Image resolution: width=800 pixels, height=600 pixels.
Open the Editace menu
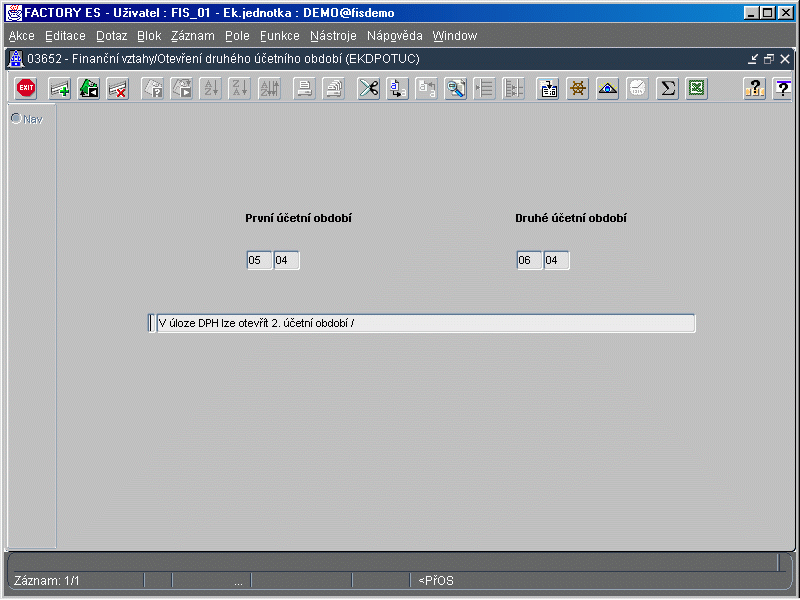click(x=65, y=36)
